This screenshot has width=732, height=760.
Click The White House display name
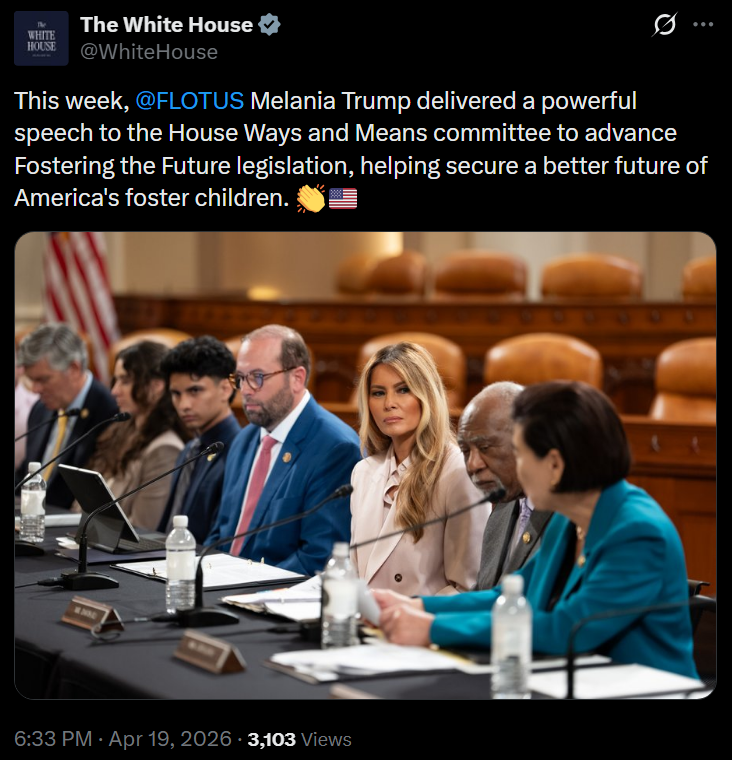(166, 25)
